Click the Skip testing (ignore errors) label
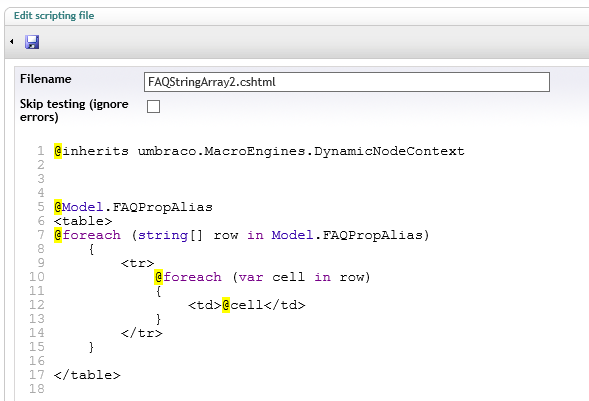 (x=74, y=110)
